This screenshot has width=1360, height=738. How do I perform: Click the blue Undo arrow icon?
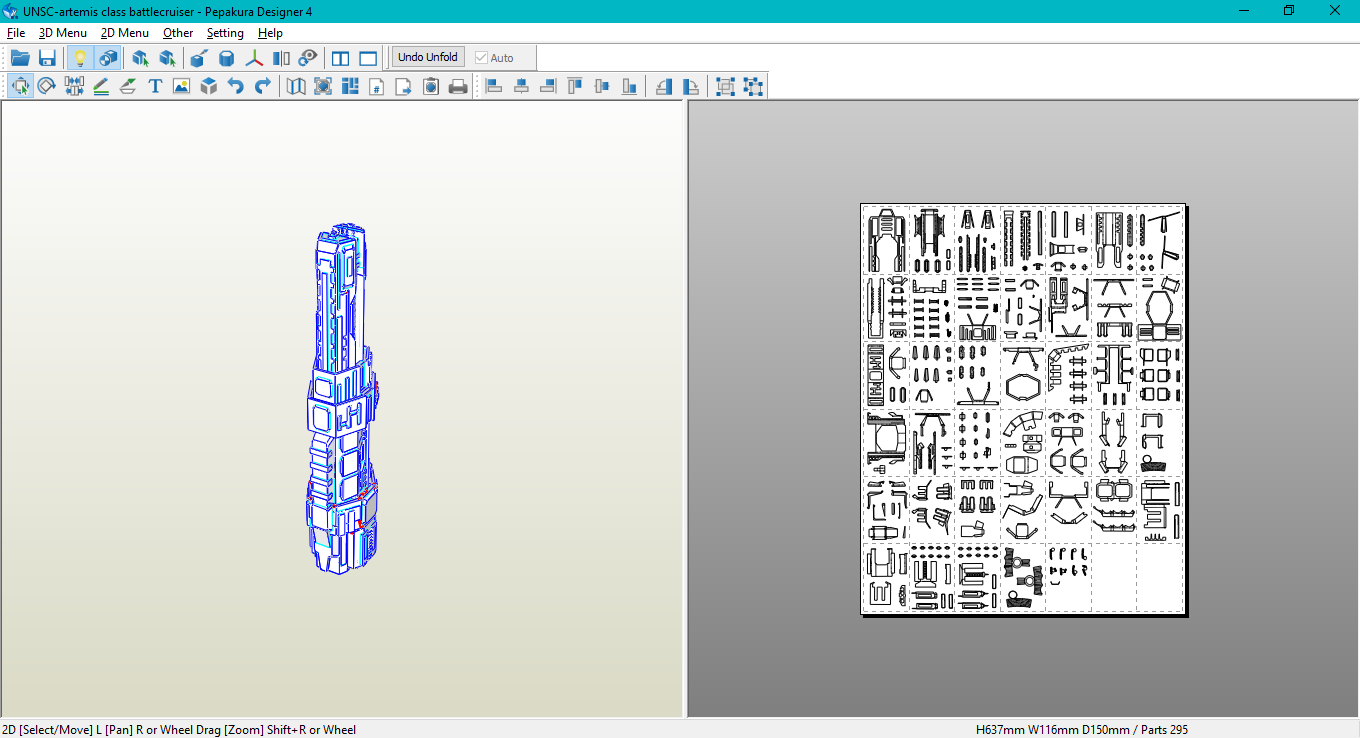coord(235,87)
